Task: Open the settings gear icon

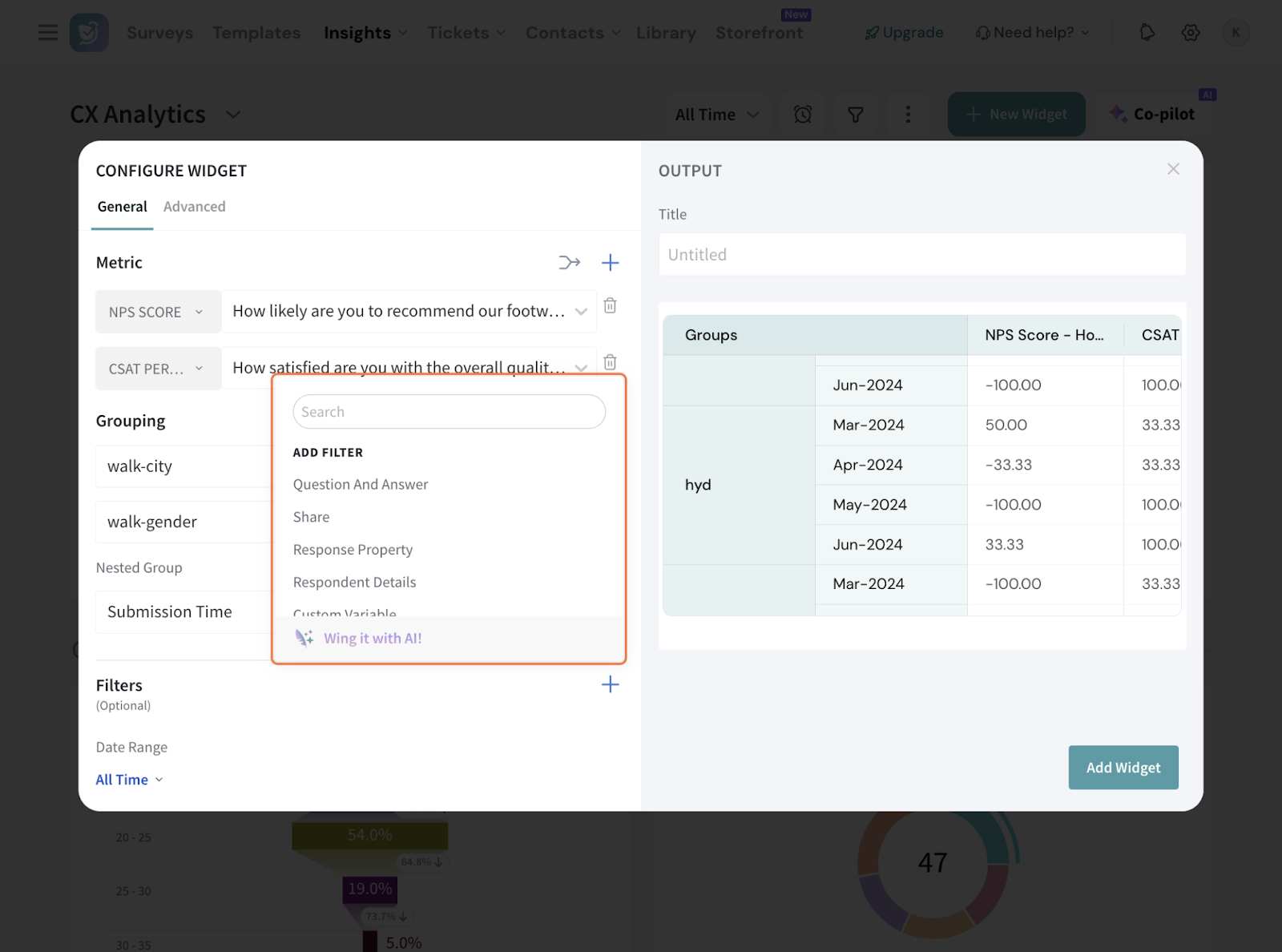Action: tap(1191, 33)
